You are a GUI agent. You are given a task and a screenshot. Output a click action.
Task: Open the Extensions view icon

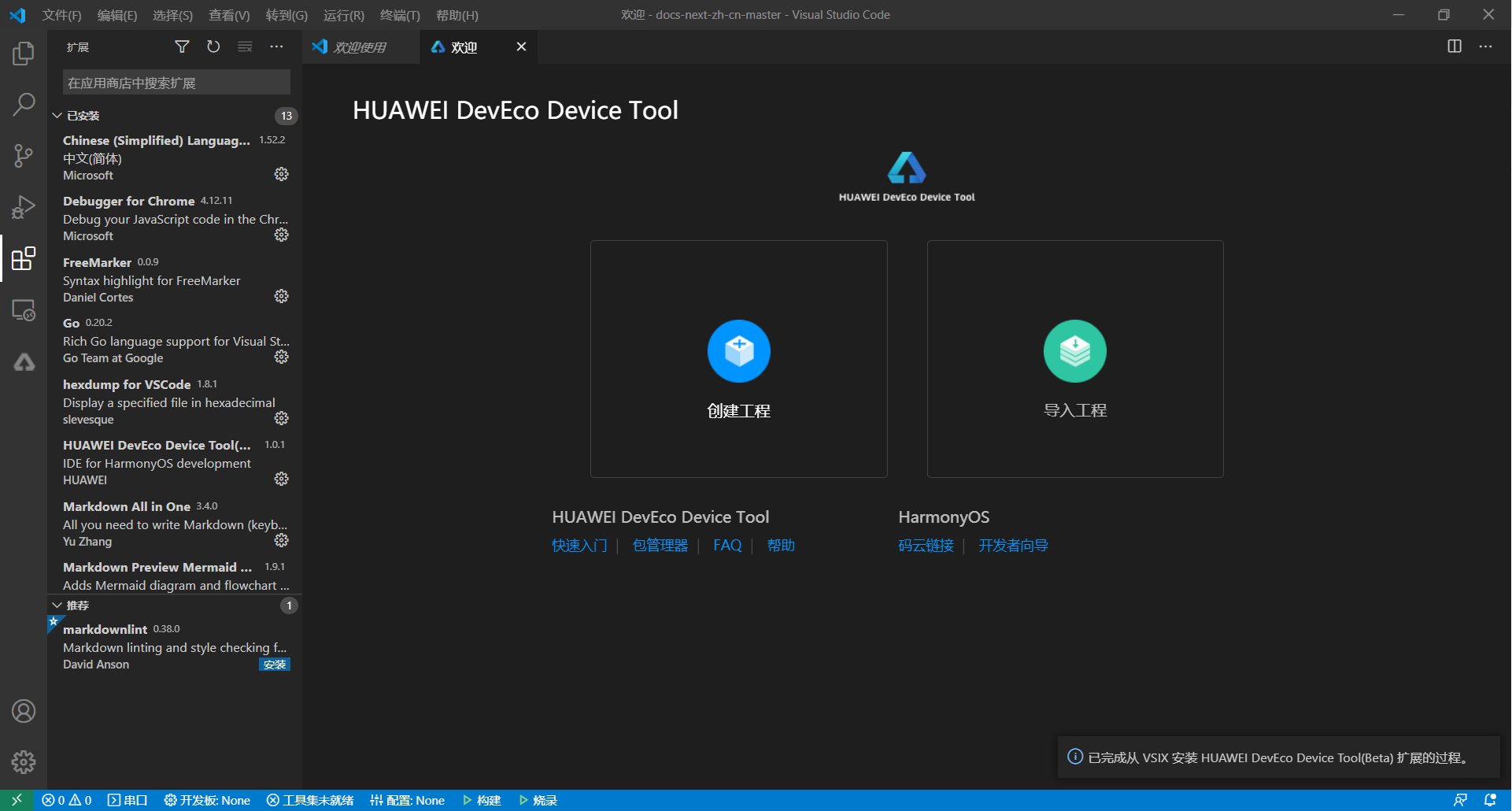(x=24, y=258)
